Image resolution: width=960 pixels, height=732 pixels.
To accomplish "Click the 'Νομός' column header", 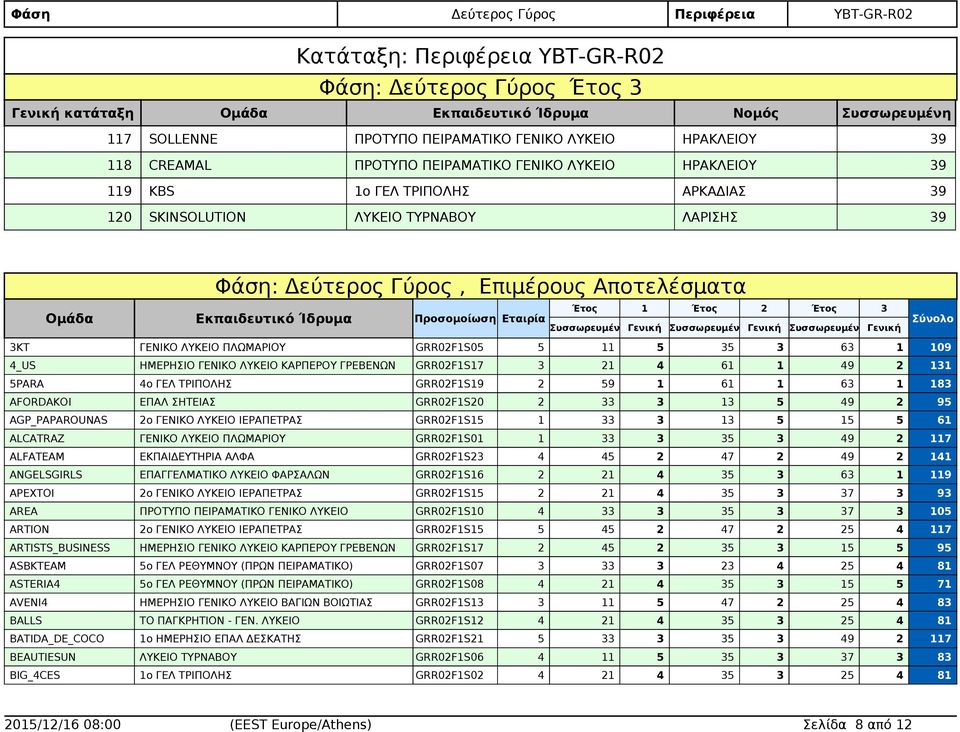I will tap(756, 113).
